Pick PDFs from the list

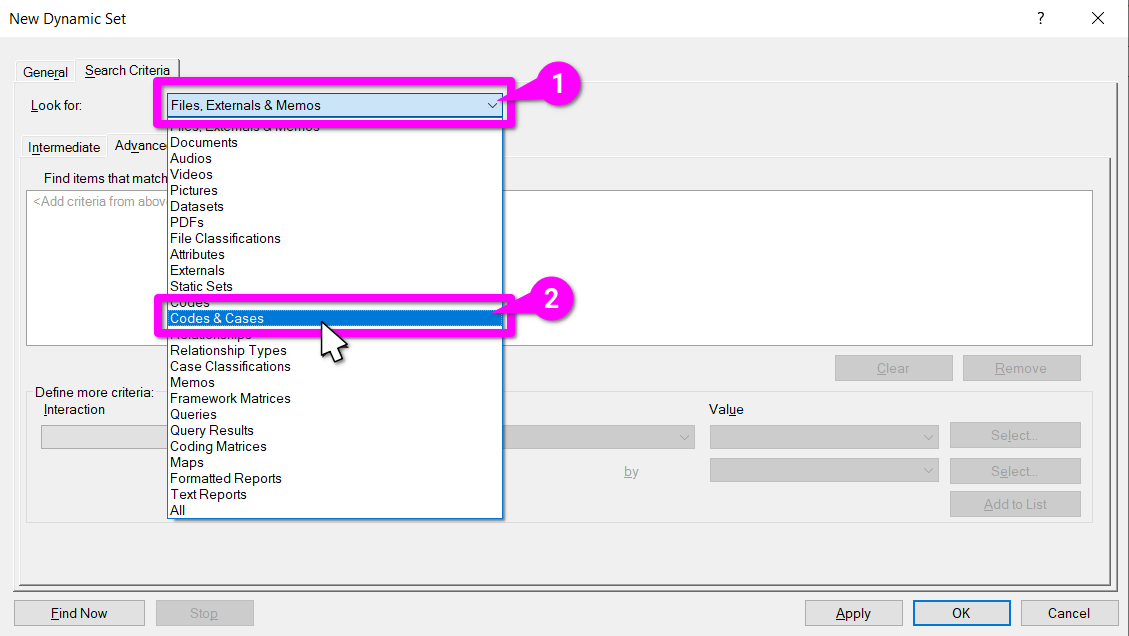click(x=187, y=222)
